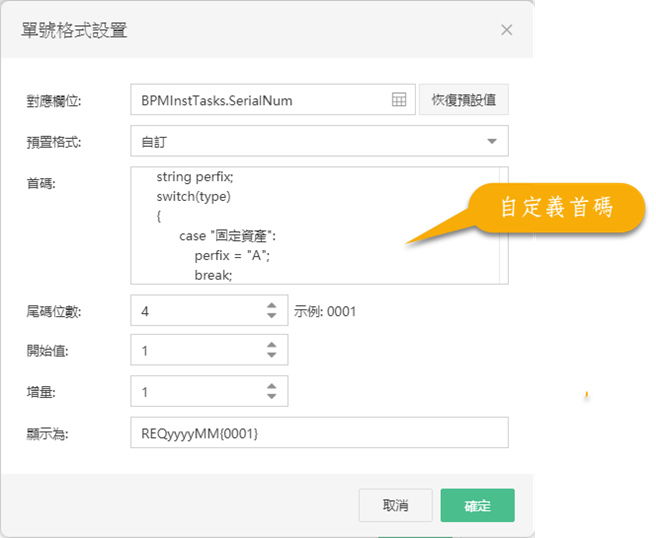Decrease the 尾碼位數 value
Viewport: 656px width, 538px height.
pos(272,315)
